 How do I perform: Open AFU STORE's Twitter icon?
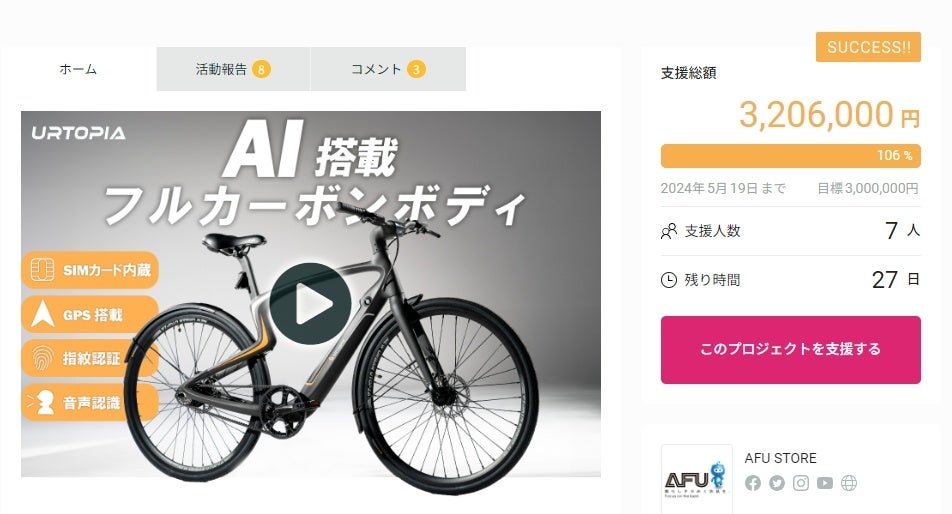(777, 483)
